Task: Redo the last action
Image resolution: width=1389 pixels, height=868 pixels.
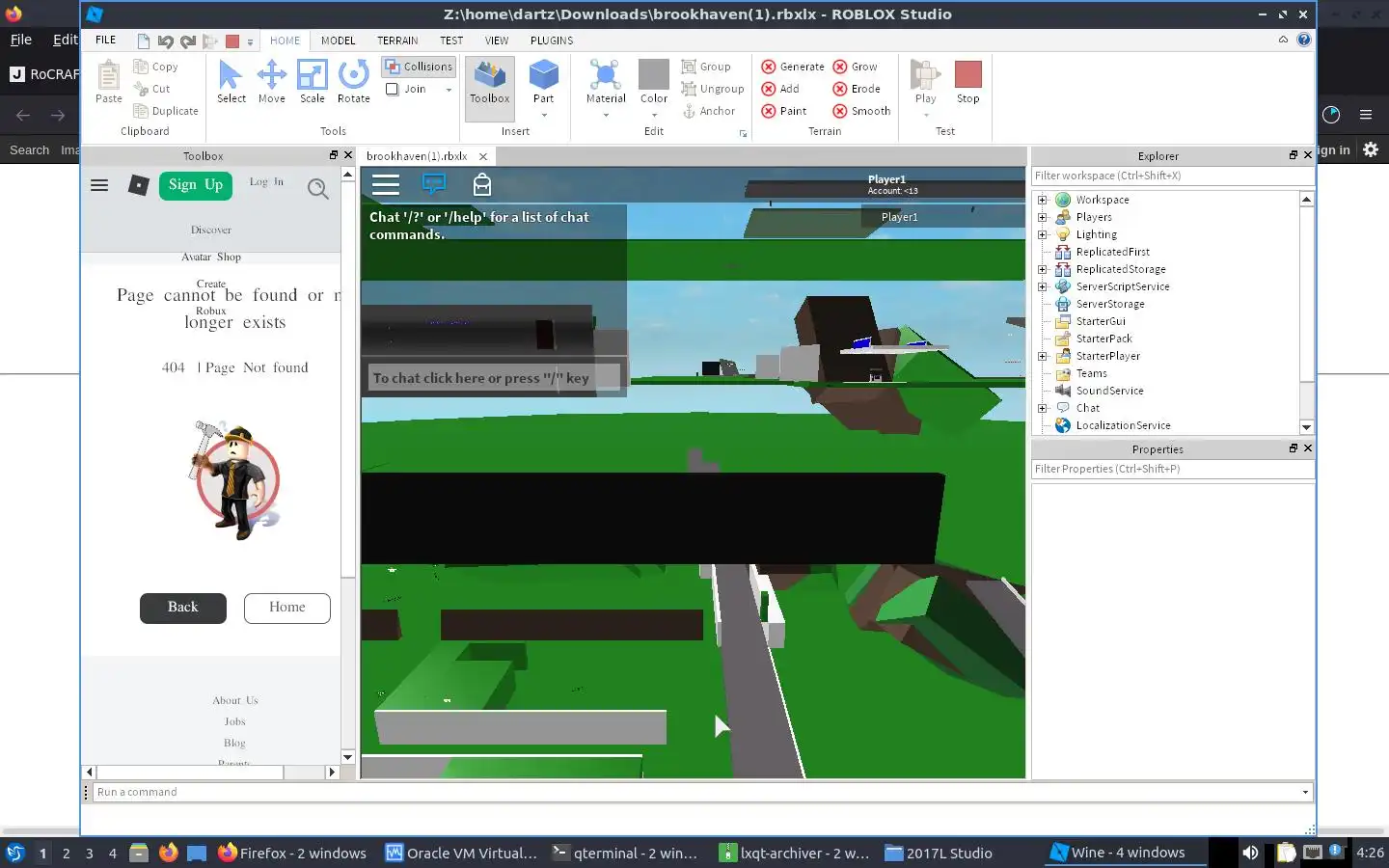Action: pos(188,41)
